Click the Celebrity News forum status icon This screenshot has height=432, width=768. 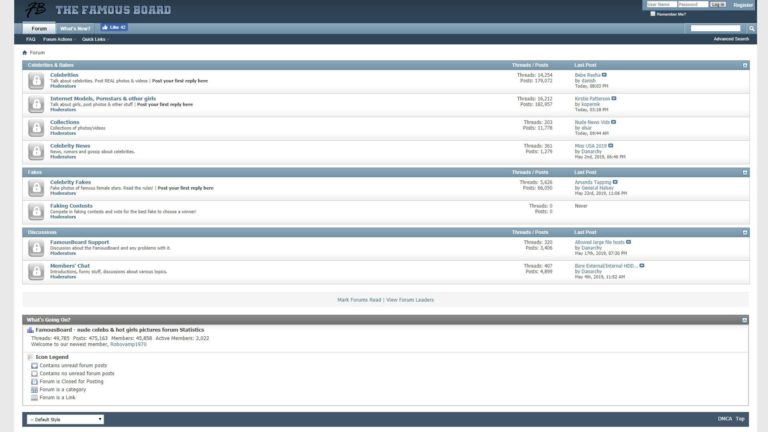36,151
